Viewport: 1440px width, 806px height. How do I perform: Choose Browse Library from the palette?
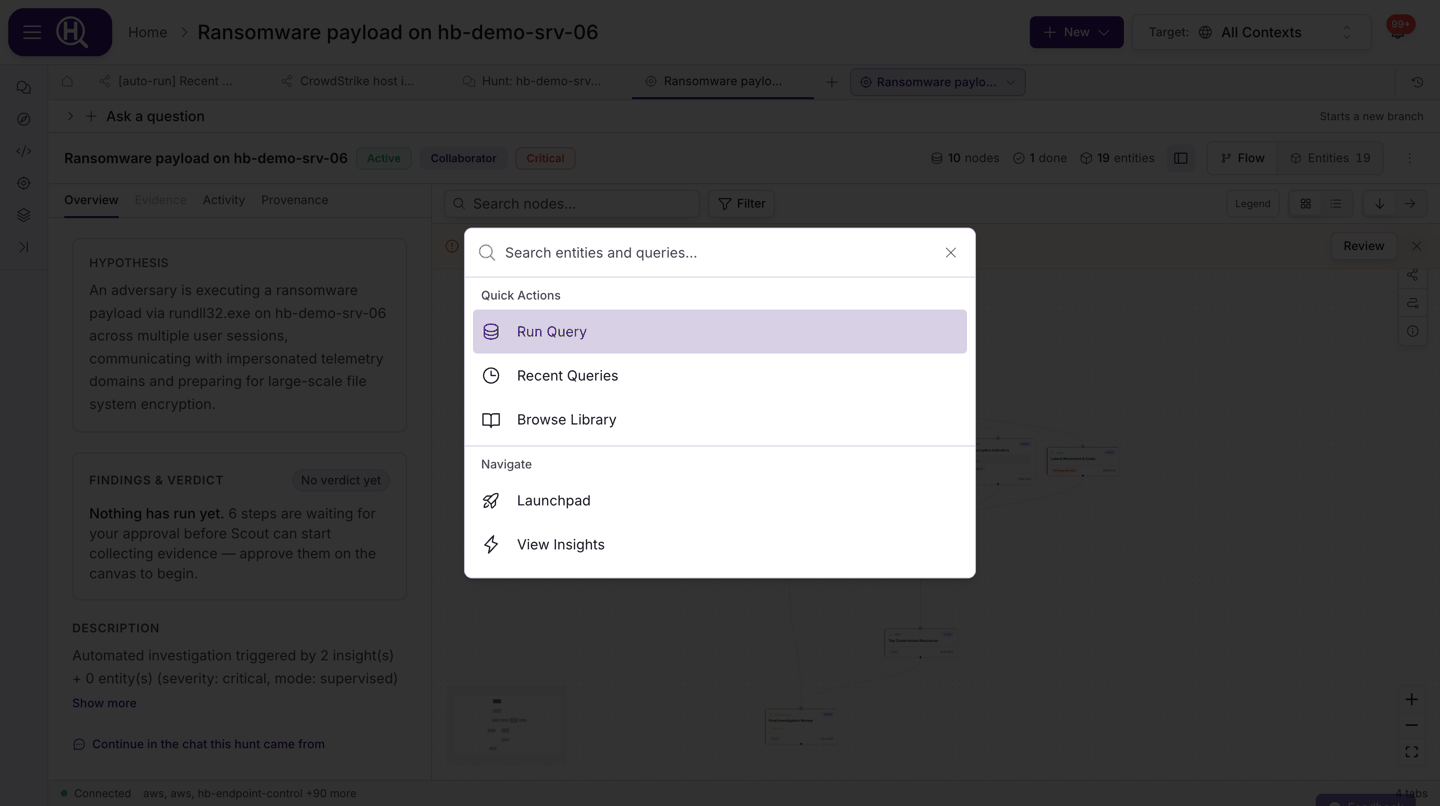[x=720, y=420]
